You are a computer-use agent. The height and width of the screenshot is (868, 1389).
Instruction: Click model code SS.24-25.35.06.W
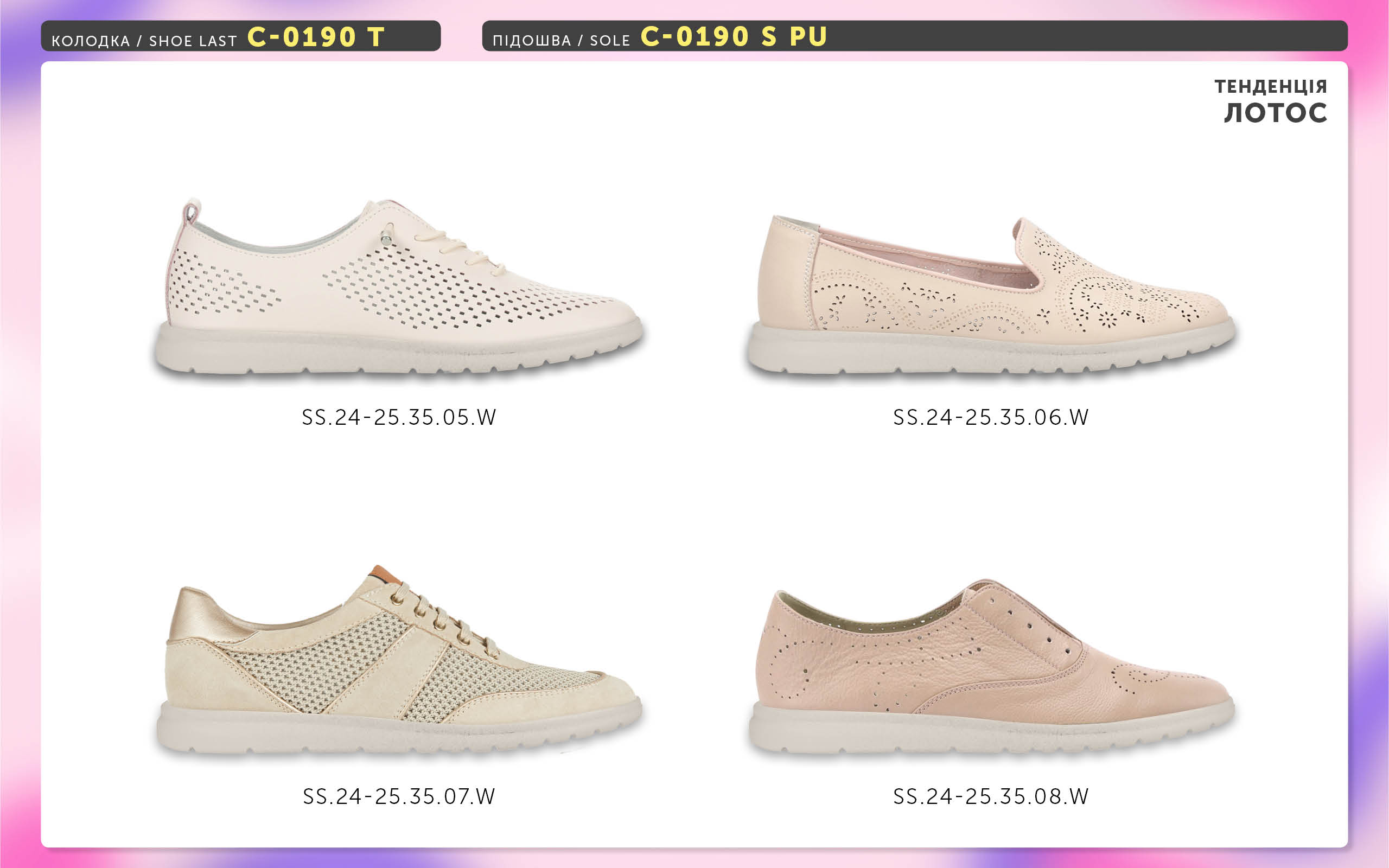(x=991, y=417)
